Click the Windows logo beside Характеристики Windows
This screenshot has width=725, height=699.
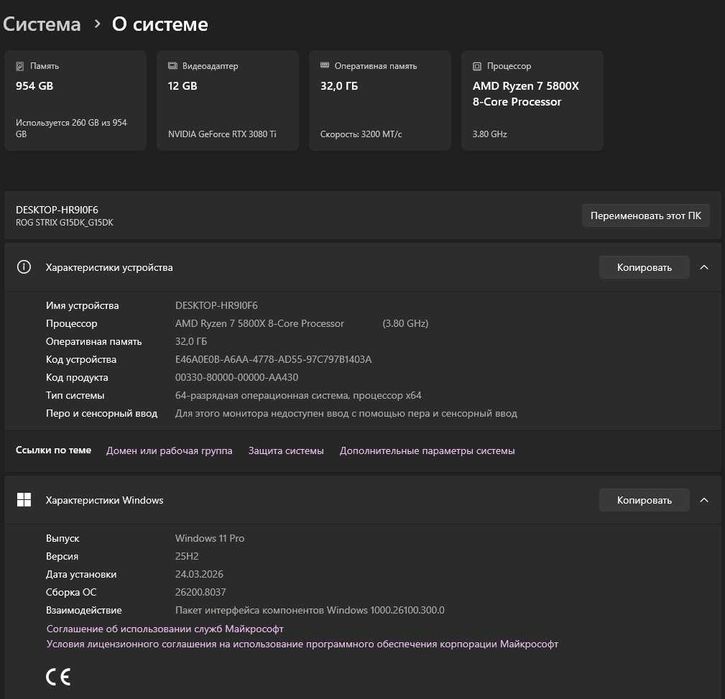pyautogui.click(x=24, y=500)
